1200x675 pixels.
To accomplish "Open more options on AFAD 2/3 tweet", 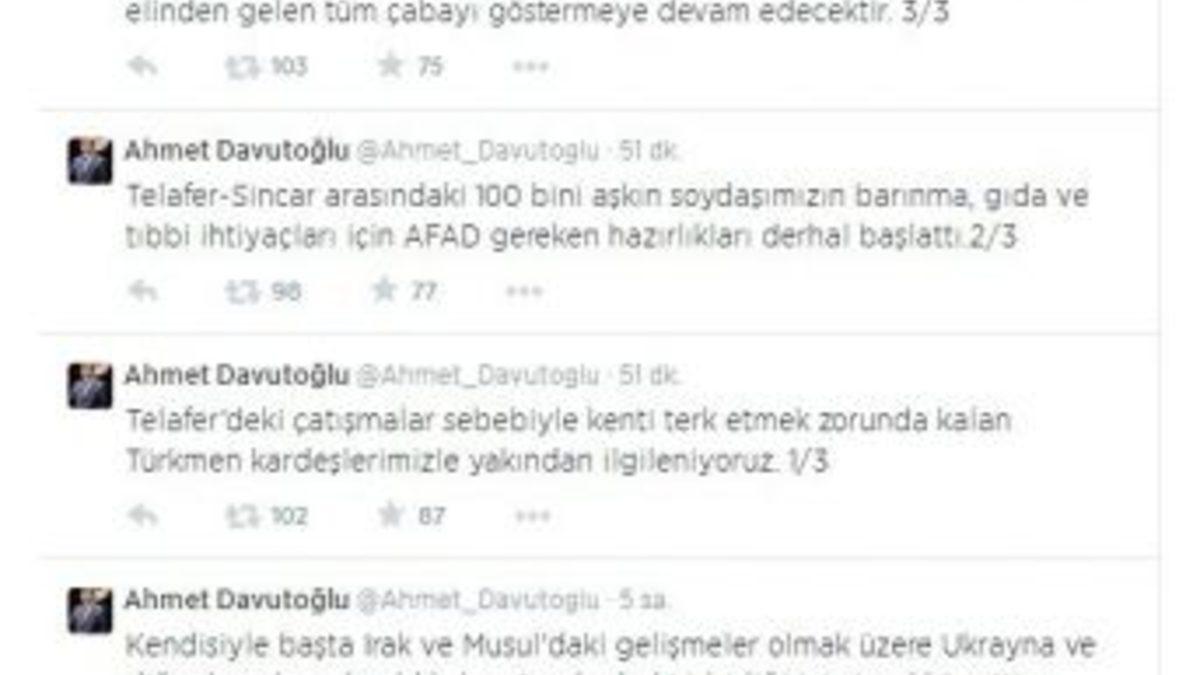I will click(x=524, y=291).
